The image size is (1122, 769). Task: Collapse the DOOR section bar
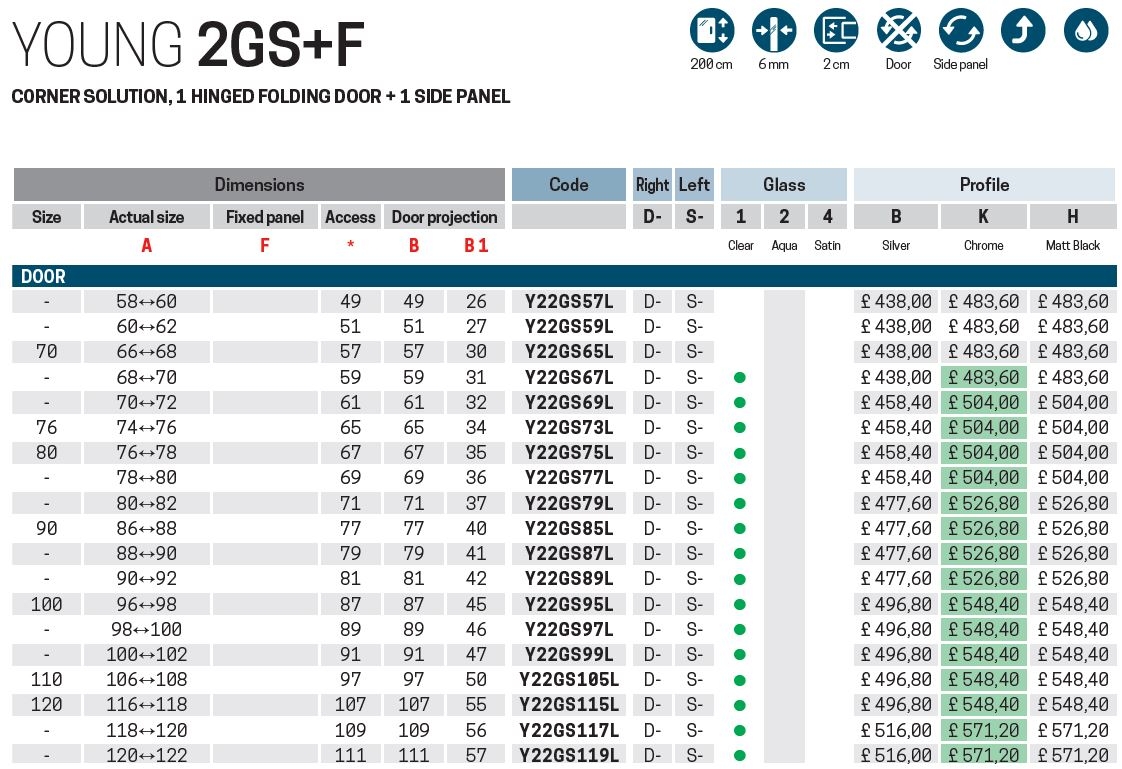564,277
